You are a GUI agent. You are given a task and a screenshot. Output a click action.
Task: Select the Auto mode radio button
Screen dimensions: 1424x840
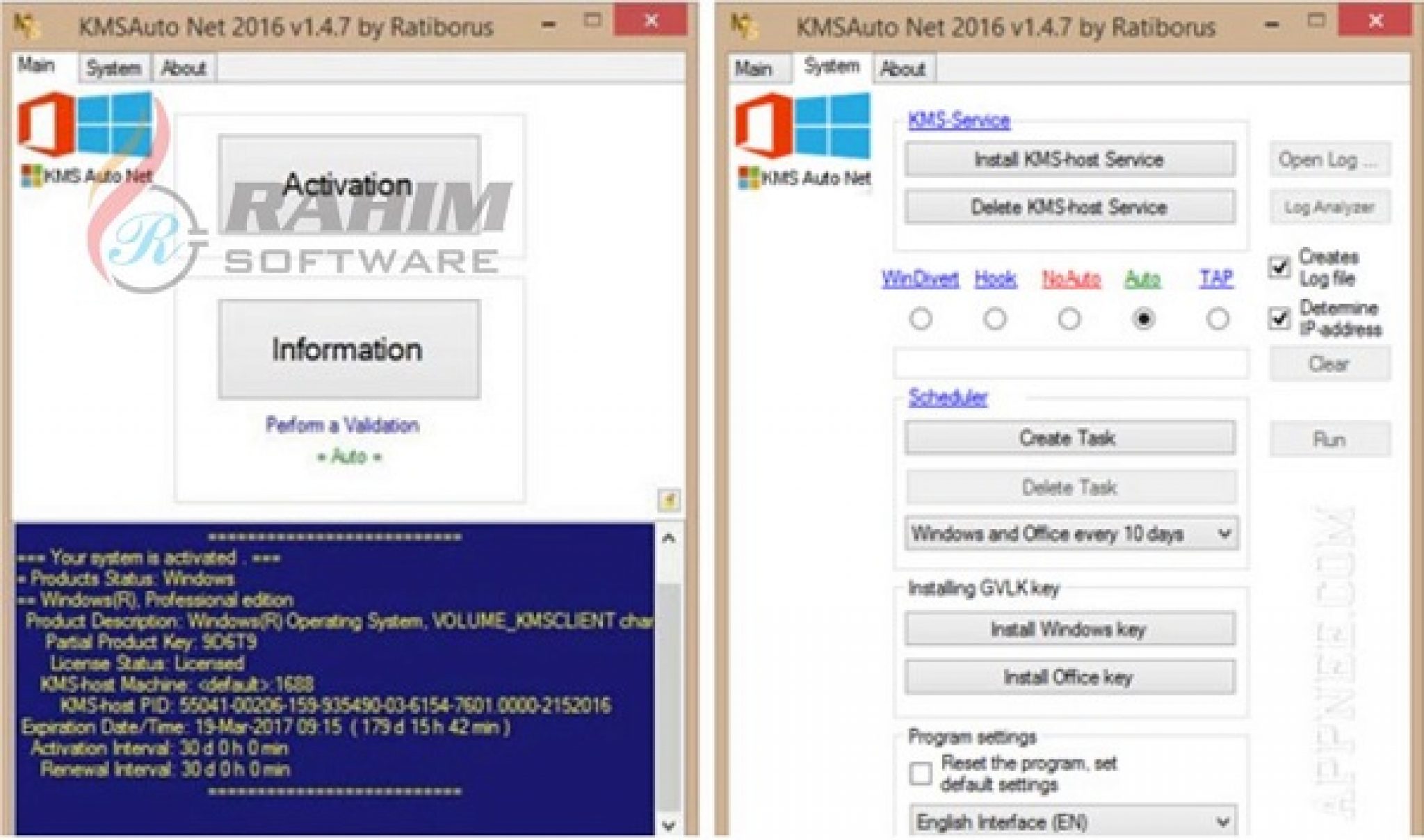point(1143,319)
